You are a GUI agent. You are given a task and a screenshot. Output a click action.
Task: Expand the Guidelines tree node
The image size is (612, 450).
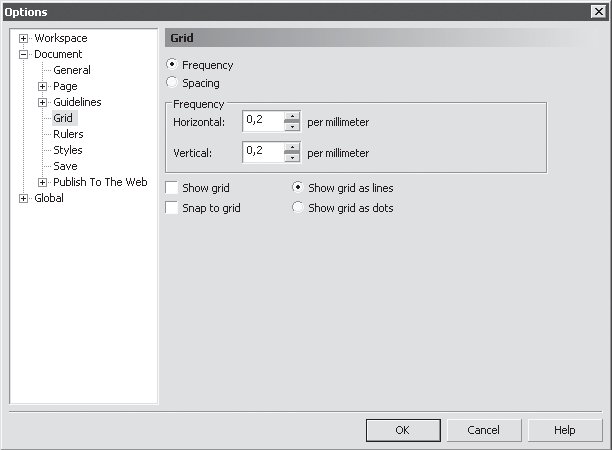coord(43,102)
